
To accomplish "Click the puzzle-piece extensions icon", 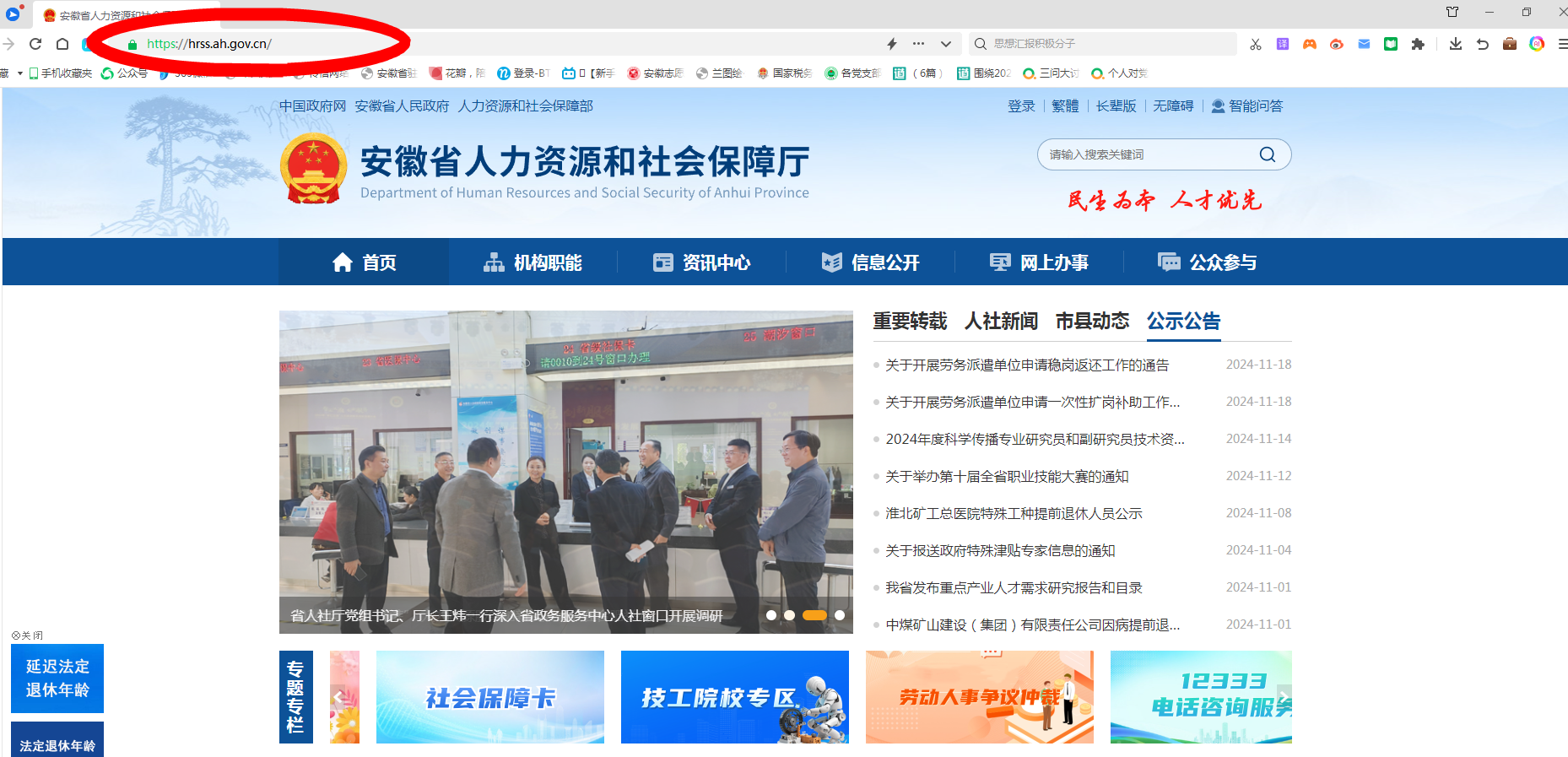I will click(1418, 44).
